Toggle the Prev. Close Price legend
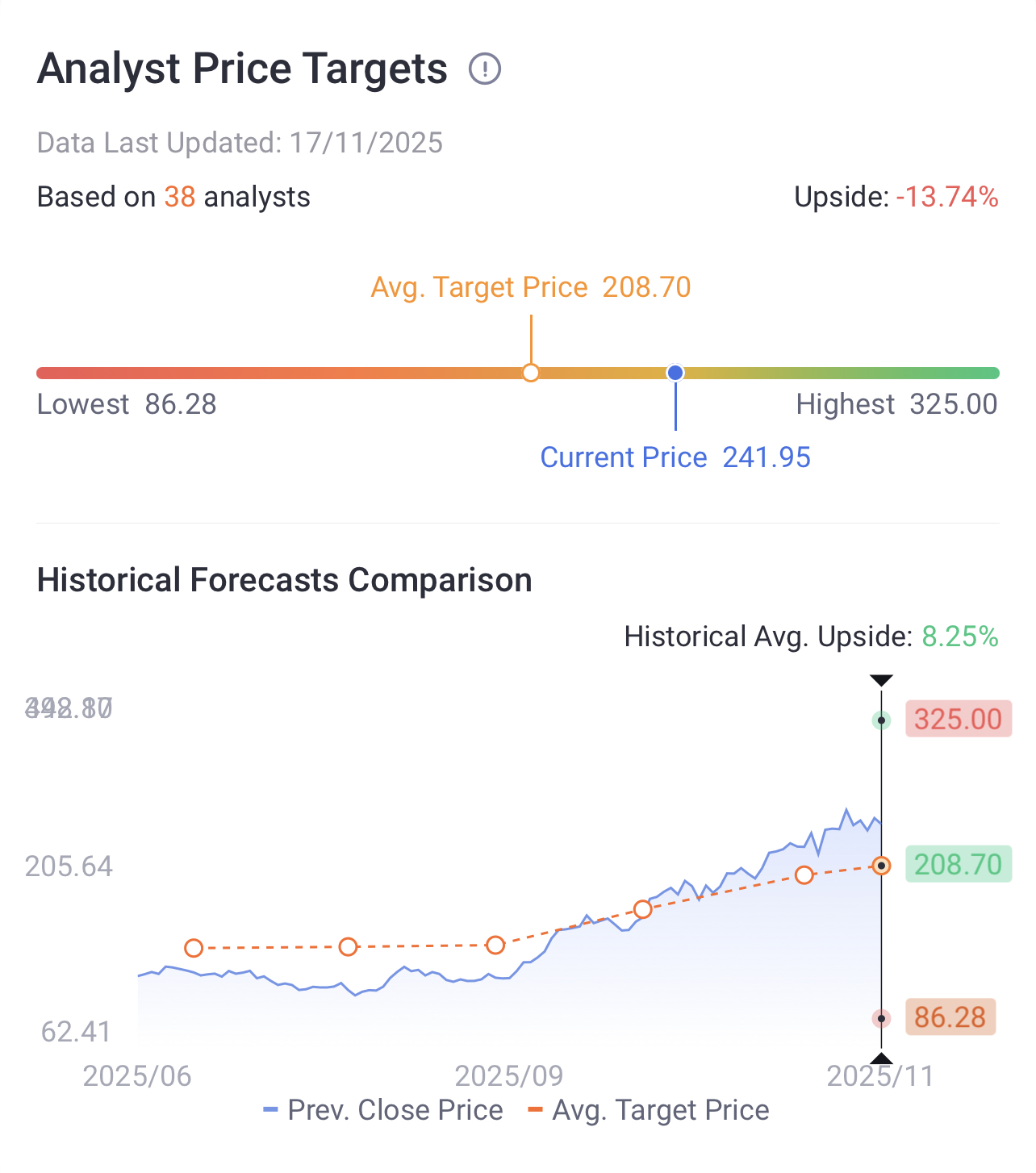 tap(383, 1110)
